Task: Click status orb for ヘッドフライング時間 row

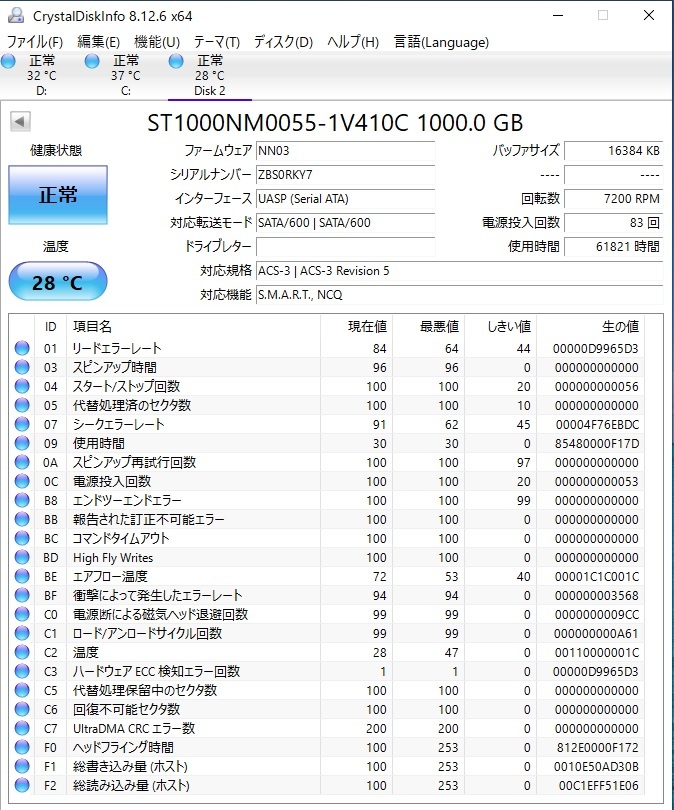Action: pyautogui.click(x=22, y=747)
